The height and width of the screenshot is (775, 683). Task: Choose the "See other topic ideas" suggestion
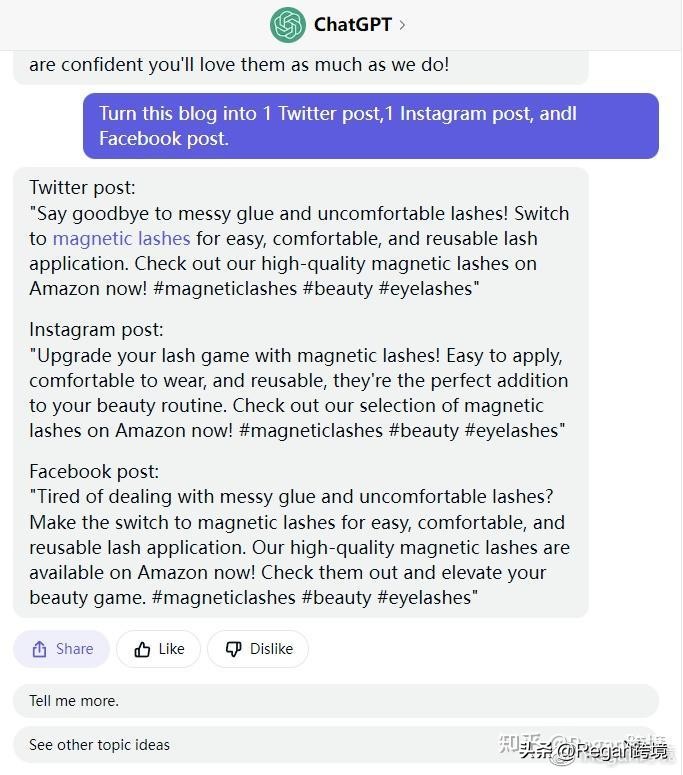99,745
